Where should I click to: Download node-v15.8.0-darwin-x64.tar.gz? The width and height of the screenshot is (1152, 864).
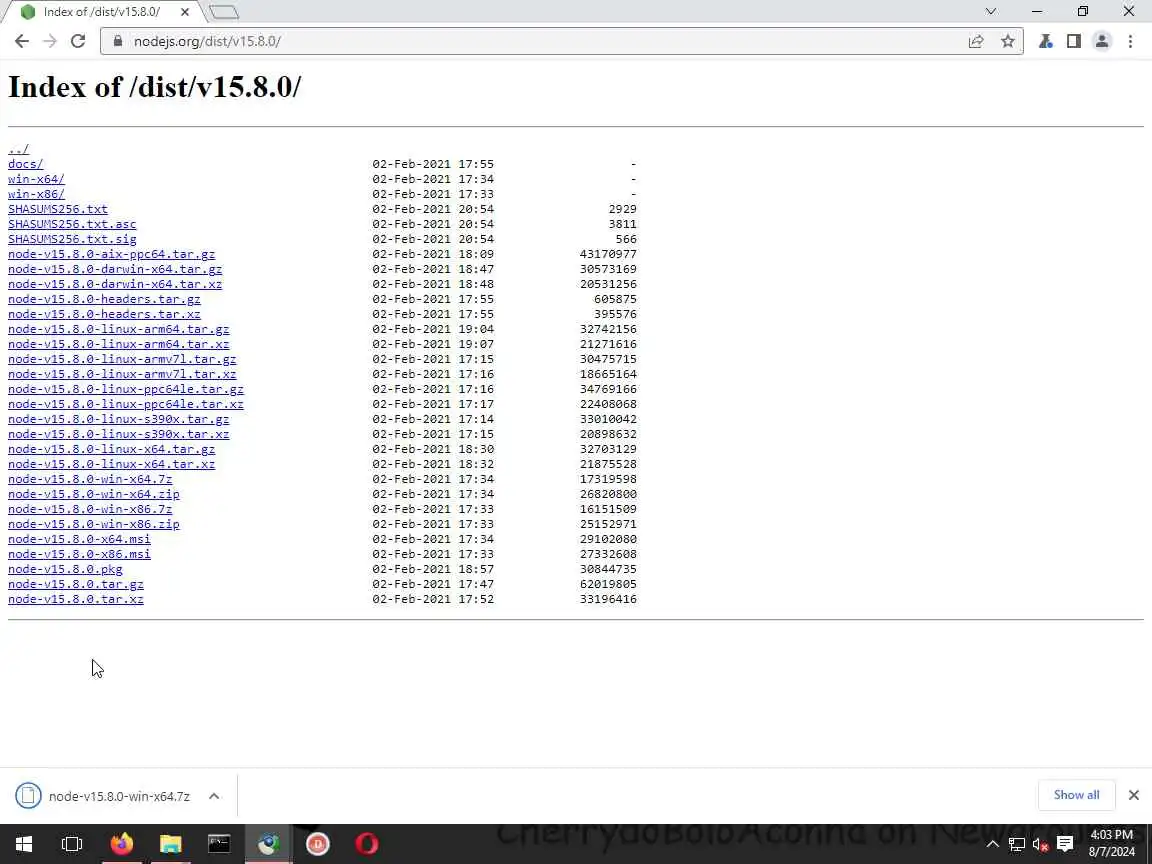pyautogui.click(x=115, y=269)
